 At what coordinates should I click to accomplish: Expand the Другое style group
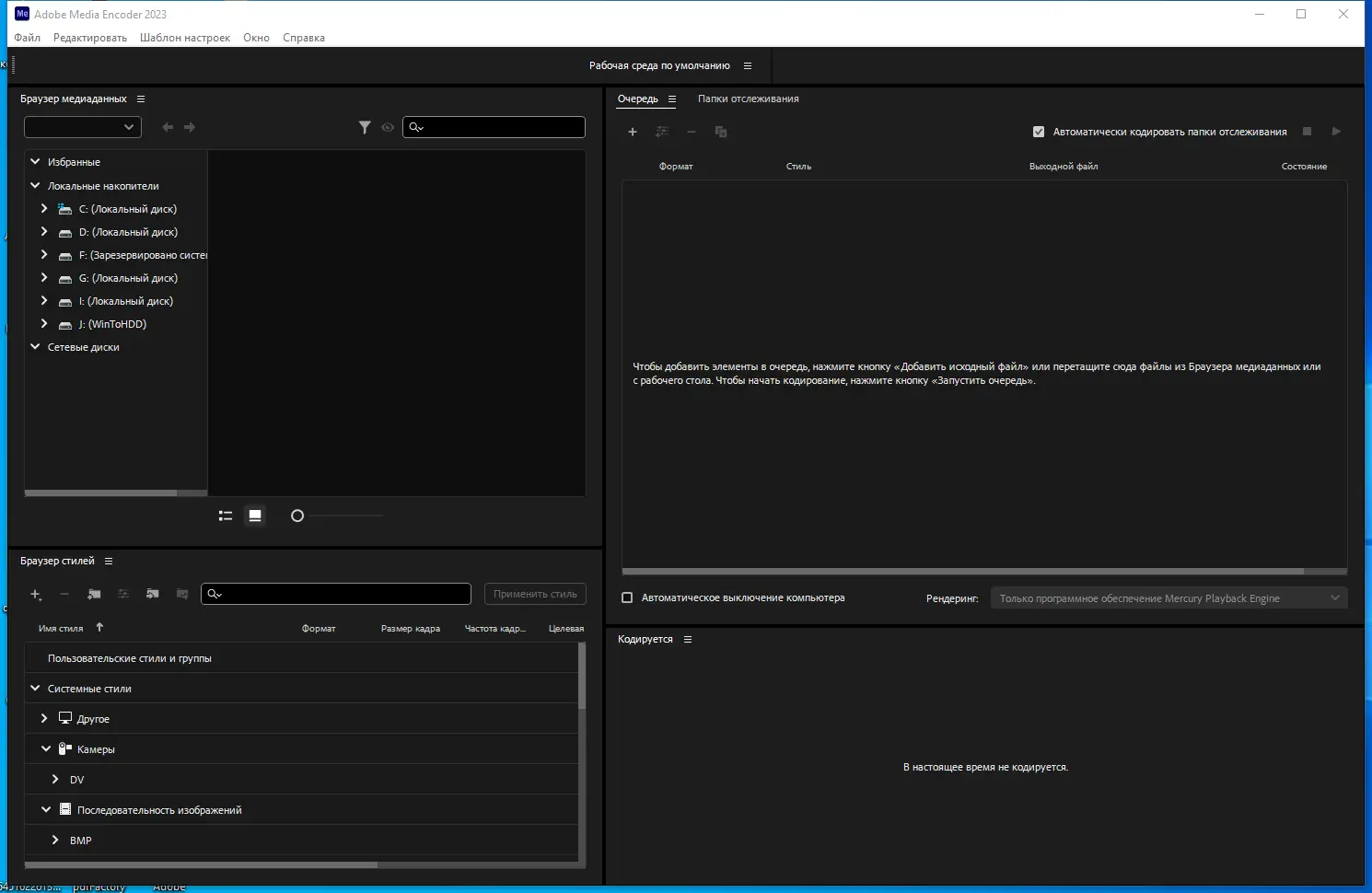pyautogui.click(x=44, y=718)
